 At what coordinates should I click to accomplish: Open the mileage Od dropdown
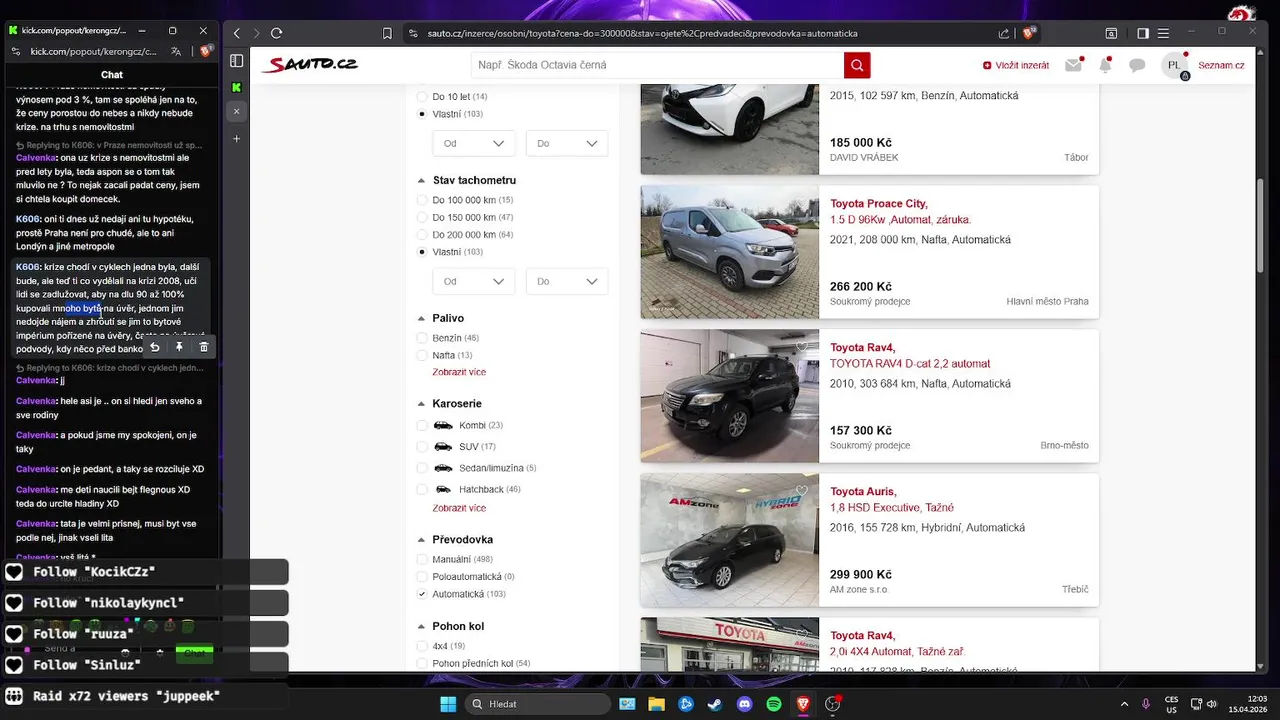474,282
